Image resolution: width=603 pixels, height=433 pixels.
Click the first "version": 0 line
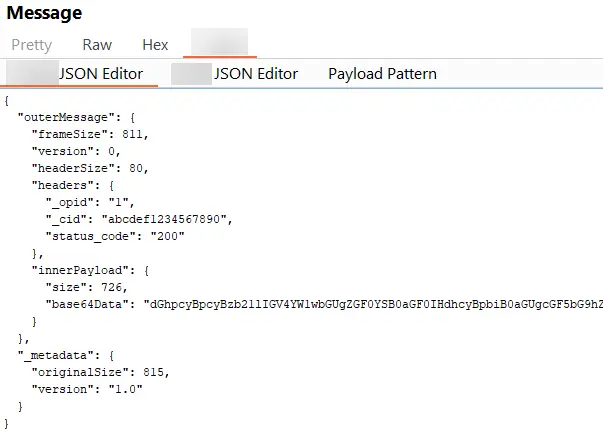pyautogui.click(x=76, y=151)
